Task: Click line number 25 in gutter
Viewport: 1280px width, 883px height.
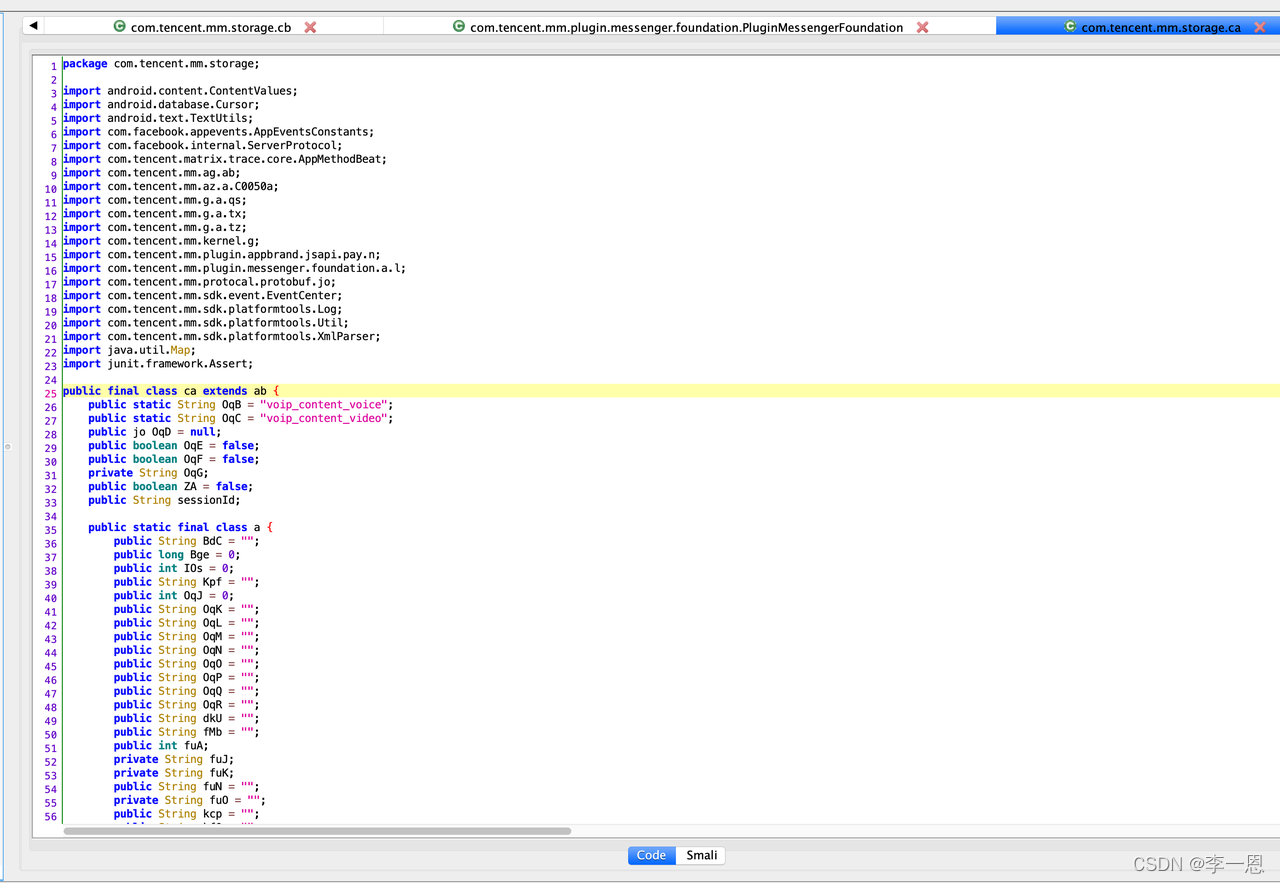Action: pos(51,393)
